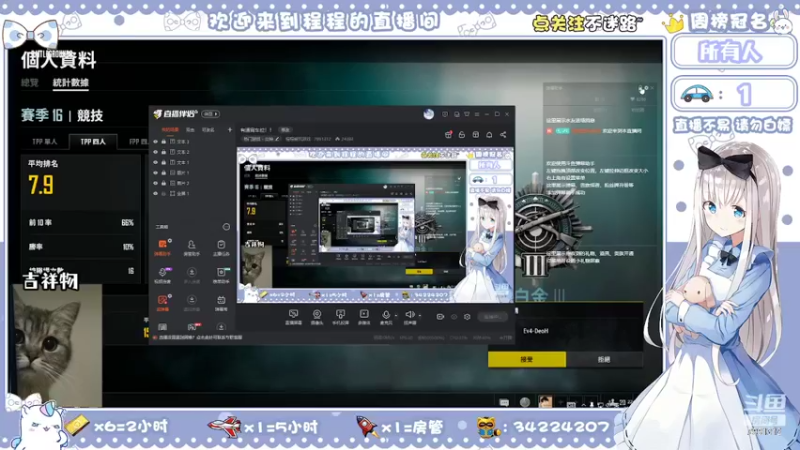Open the TV-shaped tool in third toolbox row
This screenshot has height=450, width=800.
coord(221,302)
